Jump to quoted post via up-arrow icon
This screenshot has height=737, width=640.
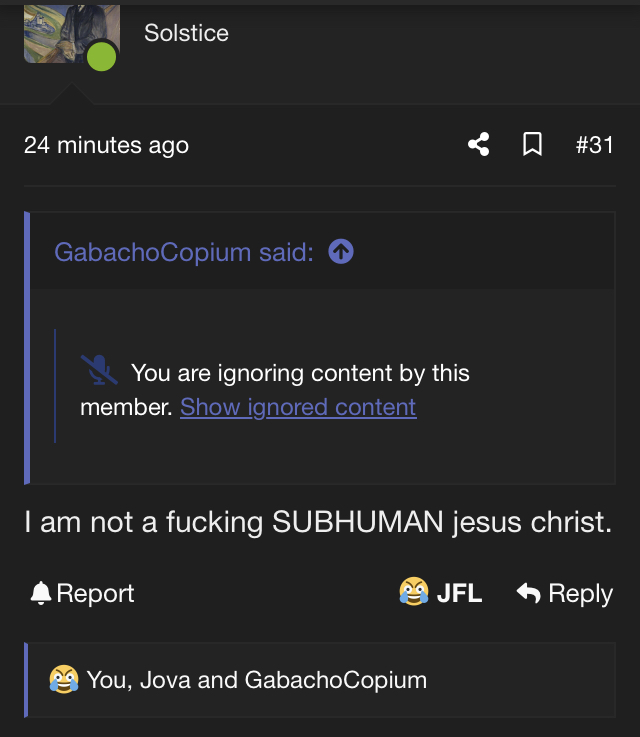click(x=341, y=252)
